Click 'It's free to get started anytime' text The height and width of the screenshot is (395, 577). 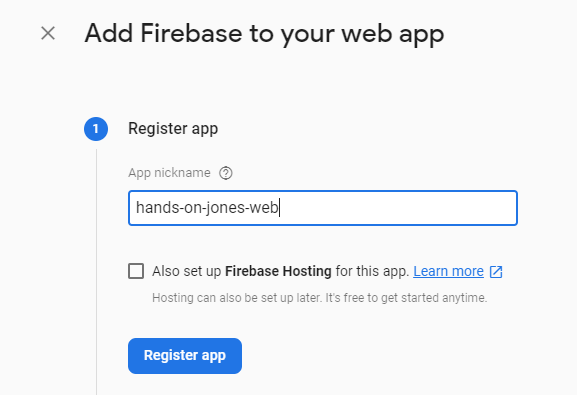406,297
